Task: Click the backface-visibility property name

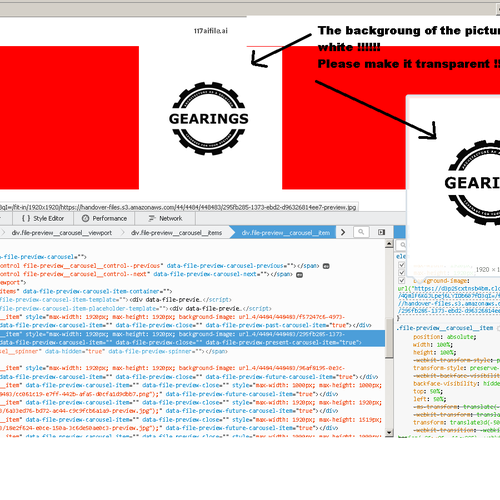Action: pyautogui.click(x=445, y=383)
